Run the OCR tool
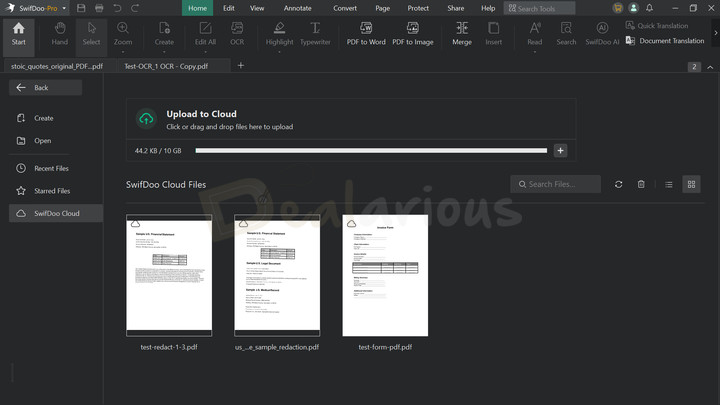720x405 pixels. (237, 34)
